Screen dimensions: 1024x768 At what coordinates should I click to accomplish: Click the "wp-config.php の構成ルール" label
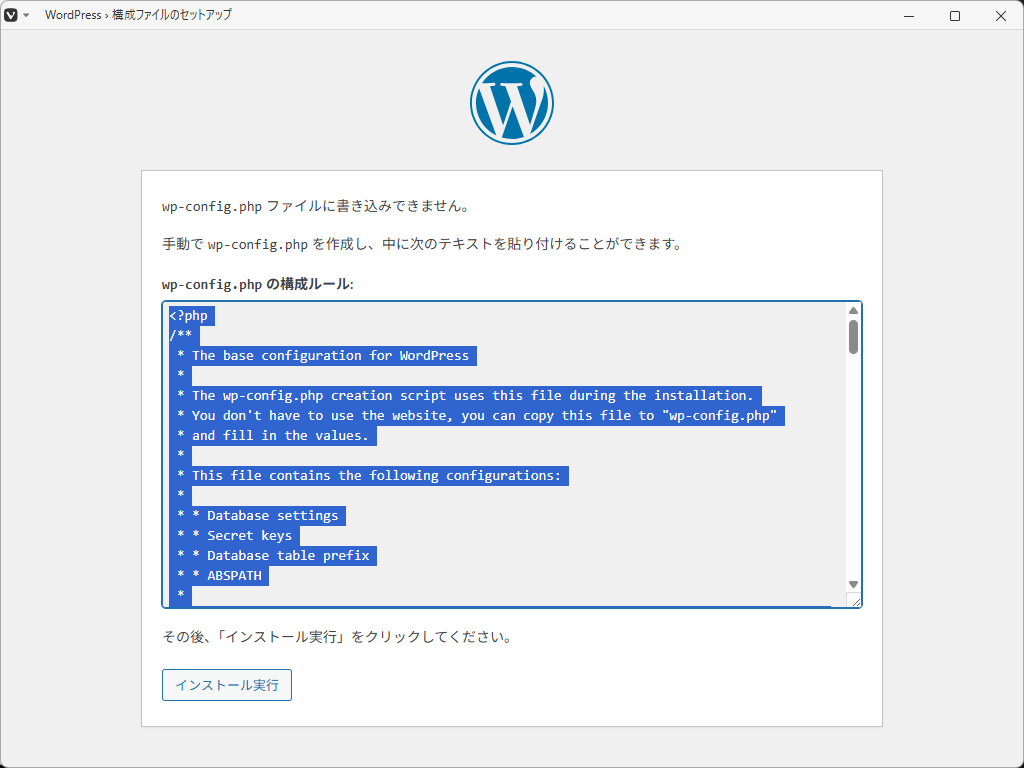[x=257, y=284]
